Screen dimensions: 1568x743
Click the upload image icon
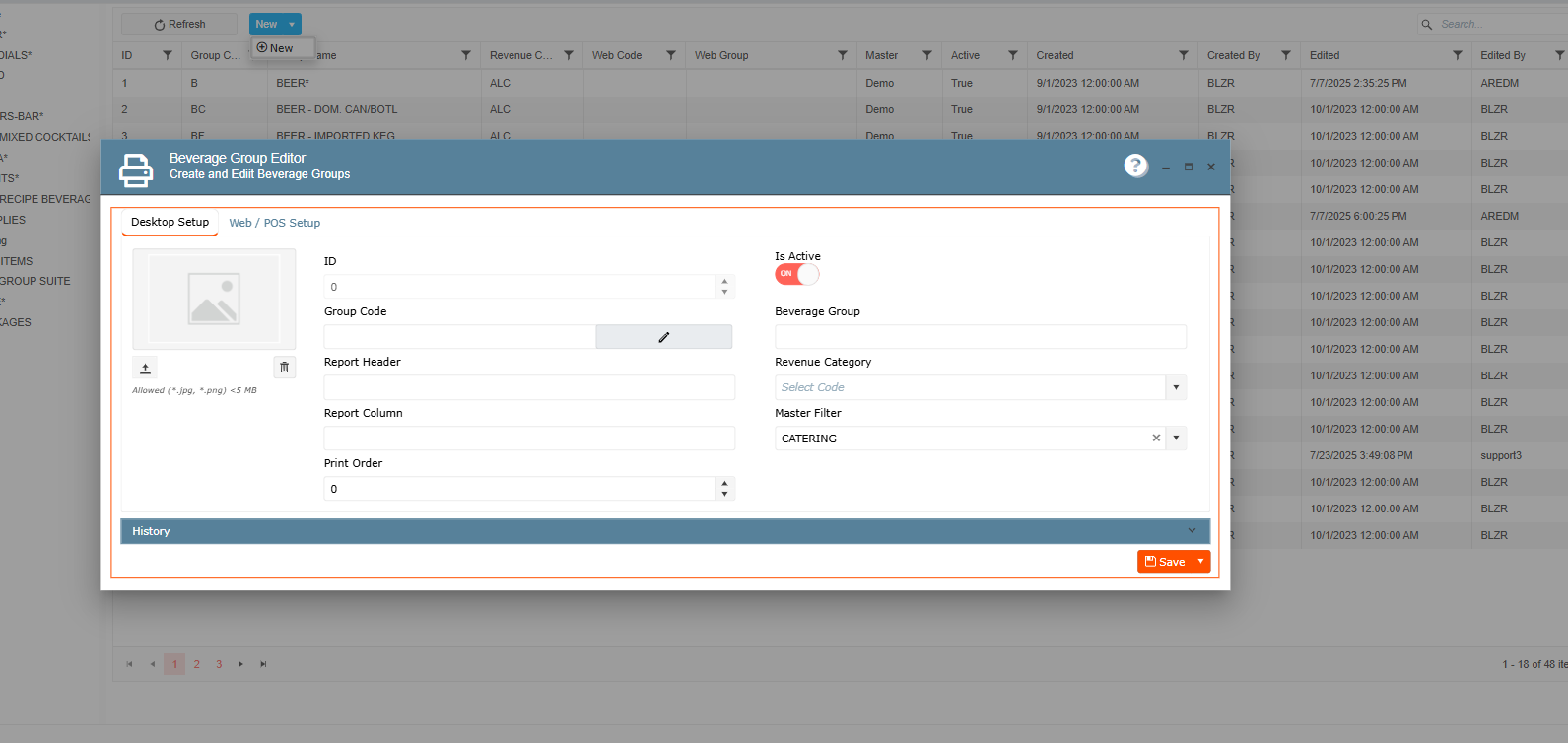145,368
